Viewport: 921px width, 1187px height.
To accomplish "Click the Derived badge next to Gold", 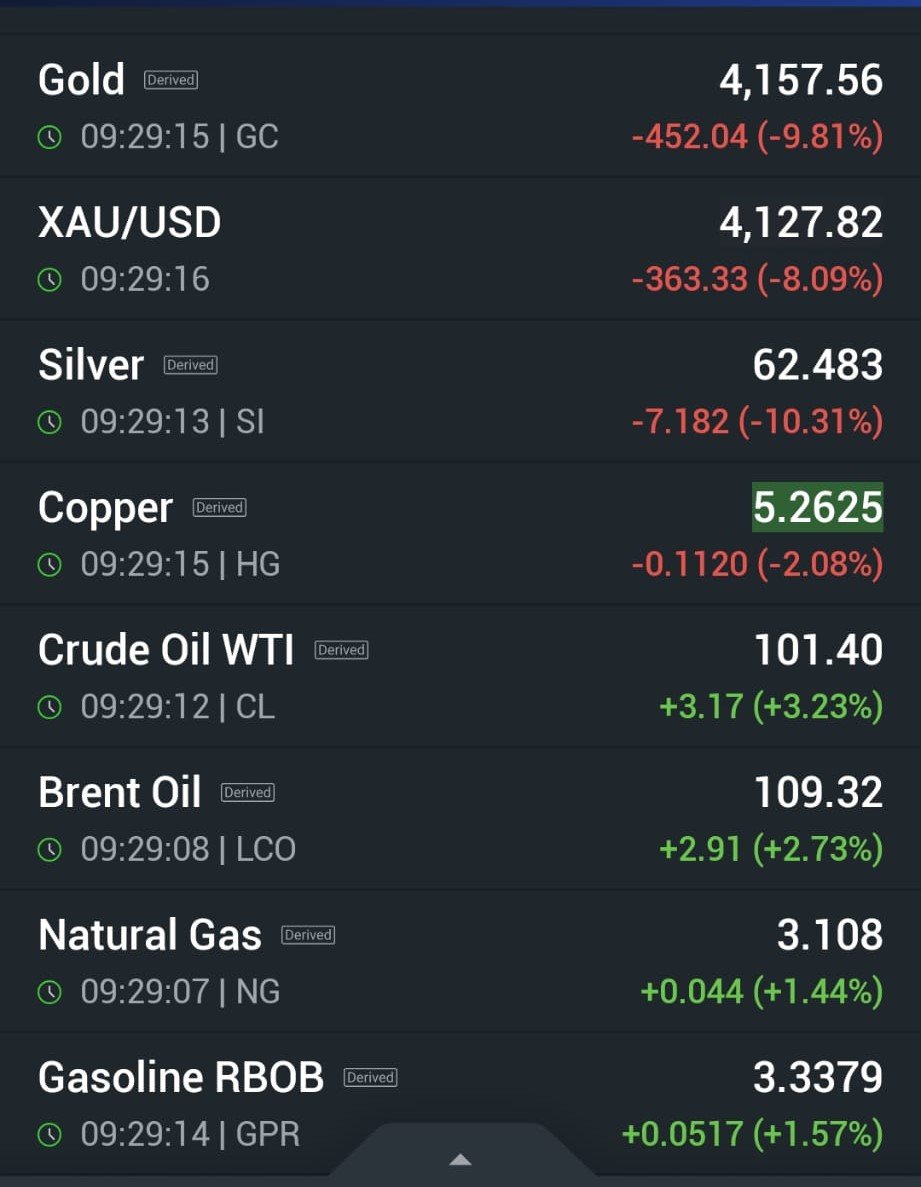I will [x=171, y=80].
